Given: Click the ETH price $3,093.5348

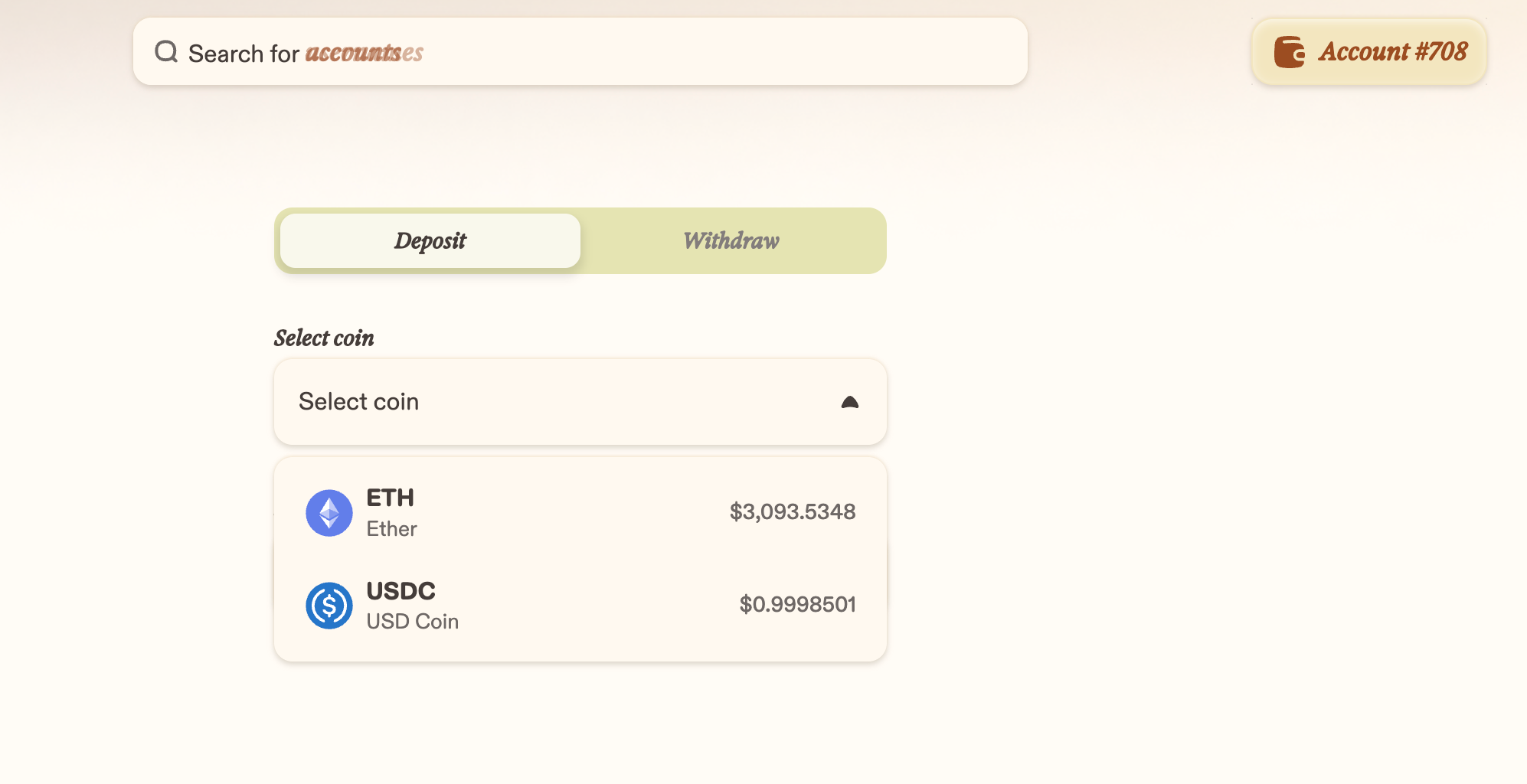Looking at the screenshot, I should pos(792,511).
